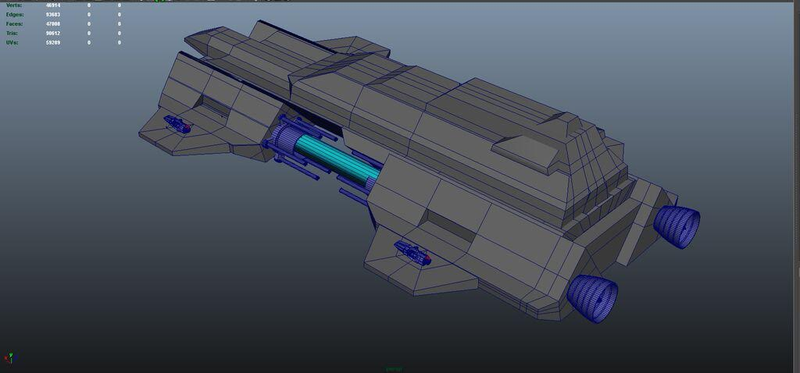This screenshot has width=800, height=373.
Task: Click the Faces: poly count label
Action: tap(14, 24)
